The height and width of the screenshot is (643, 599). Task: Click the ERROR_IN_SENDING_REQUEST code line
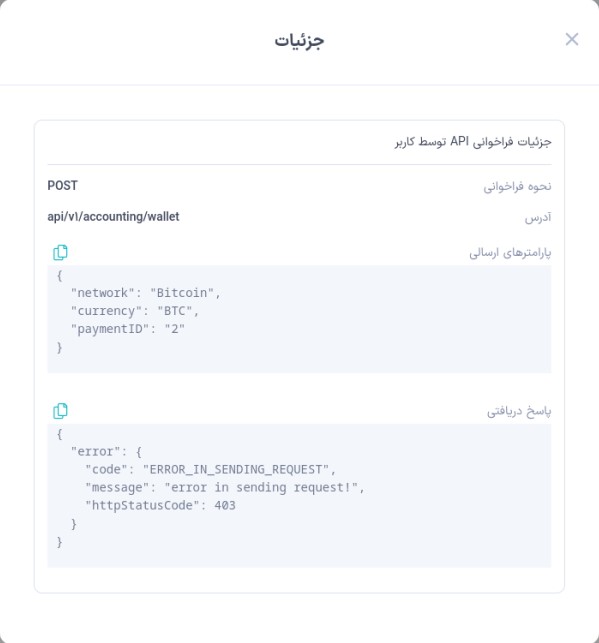point(211,470)
